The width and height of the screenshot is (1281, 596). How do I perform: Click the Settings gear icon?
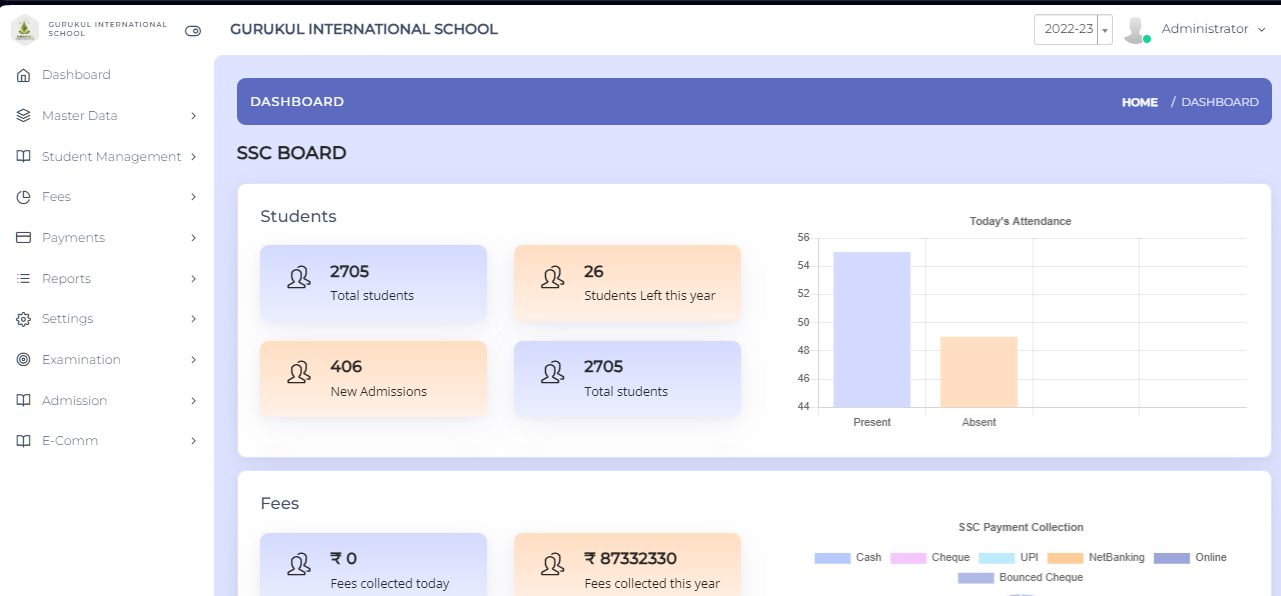click(x=24, y=319)
